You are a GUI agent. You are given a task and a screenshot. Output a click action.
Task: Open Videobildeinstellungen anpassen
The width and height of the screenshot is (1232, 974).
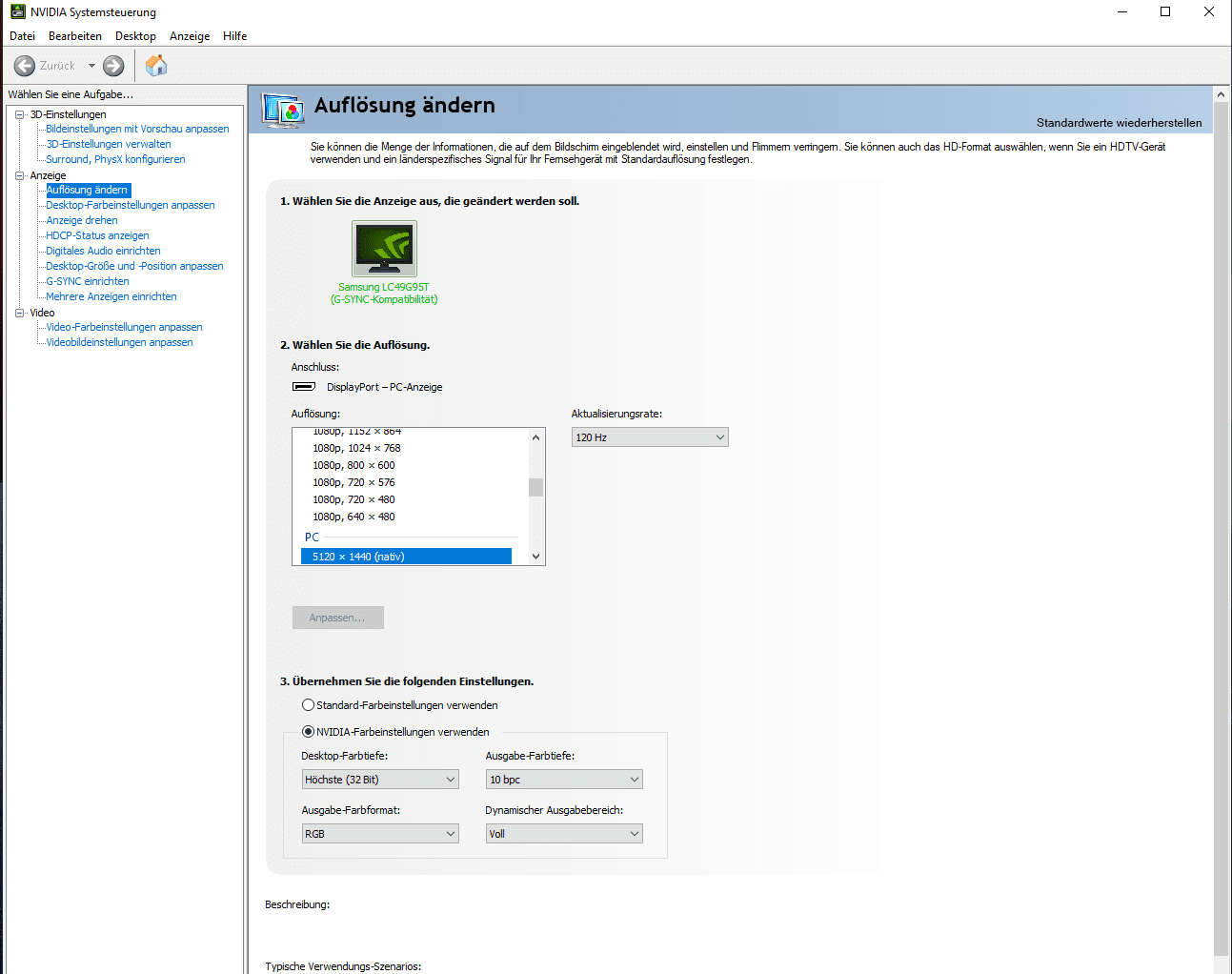(119, 342)
